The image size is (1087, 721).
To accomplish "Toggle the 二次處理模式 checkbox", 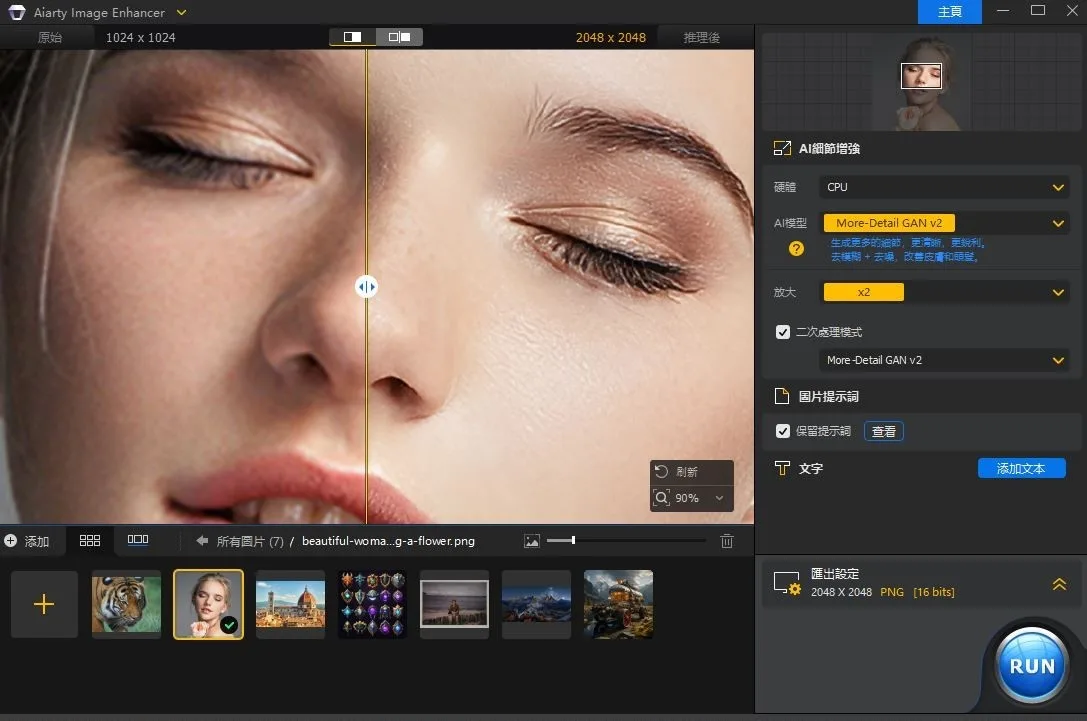I will (x=783, y=332).
